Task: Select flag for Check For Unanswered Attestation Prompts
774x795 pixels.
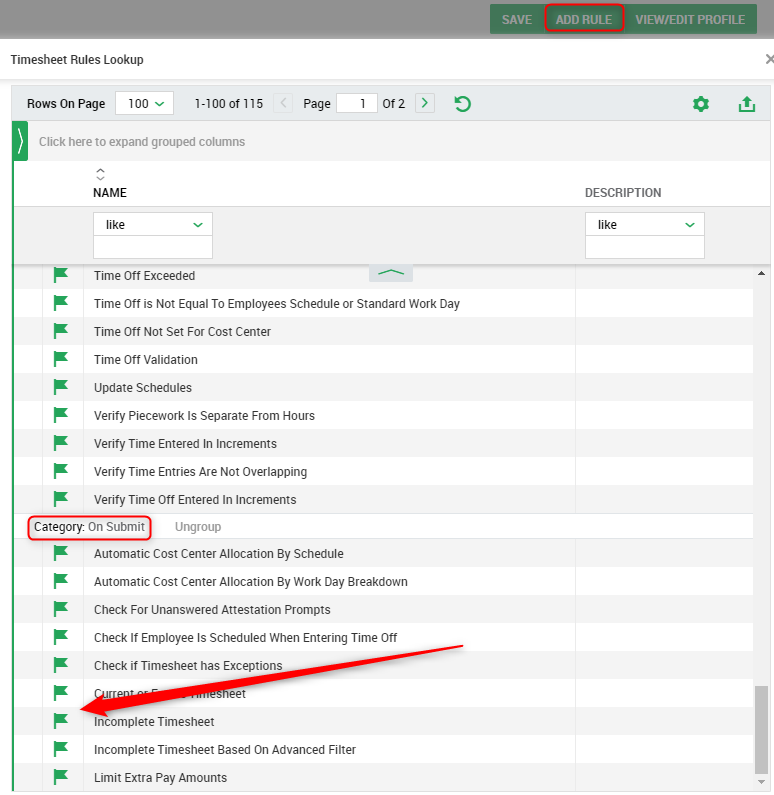Action: [61, 609]
